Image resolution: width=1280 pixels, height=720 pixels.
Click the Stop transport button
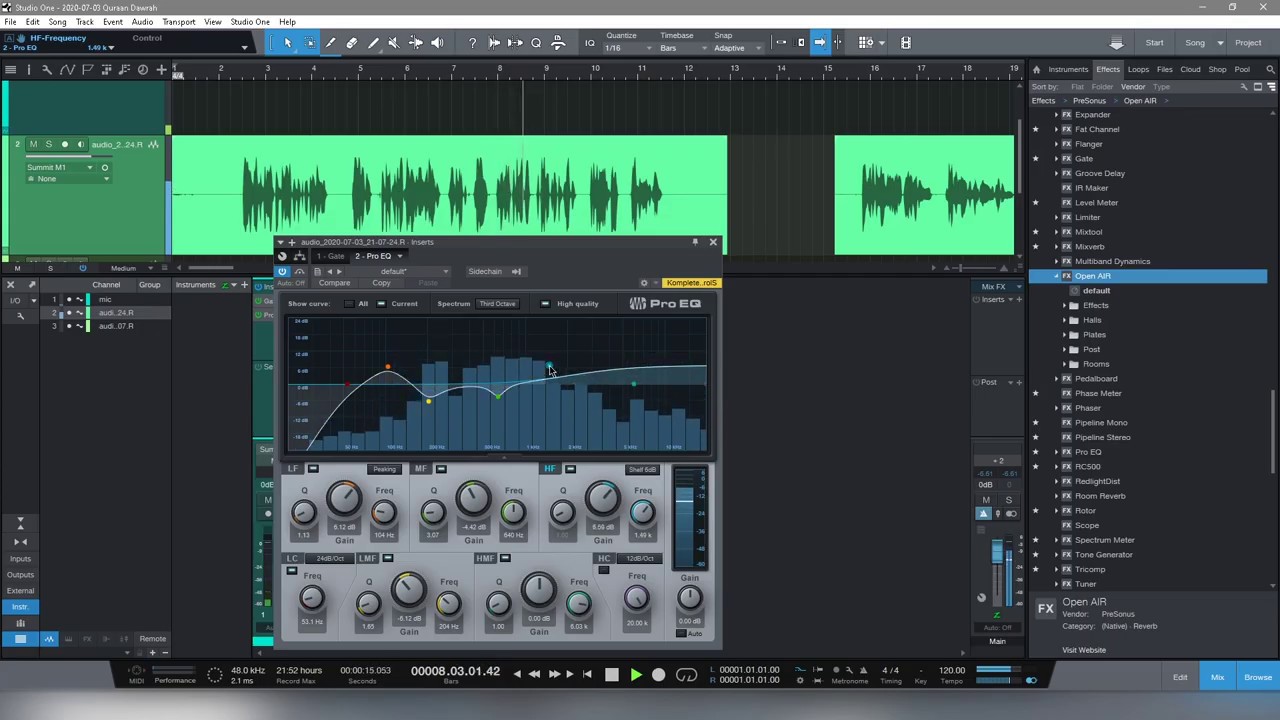click(612, 675)
